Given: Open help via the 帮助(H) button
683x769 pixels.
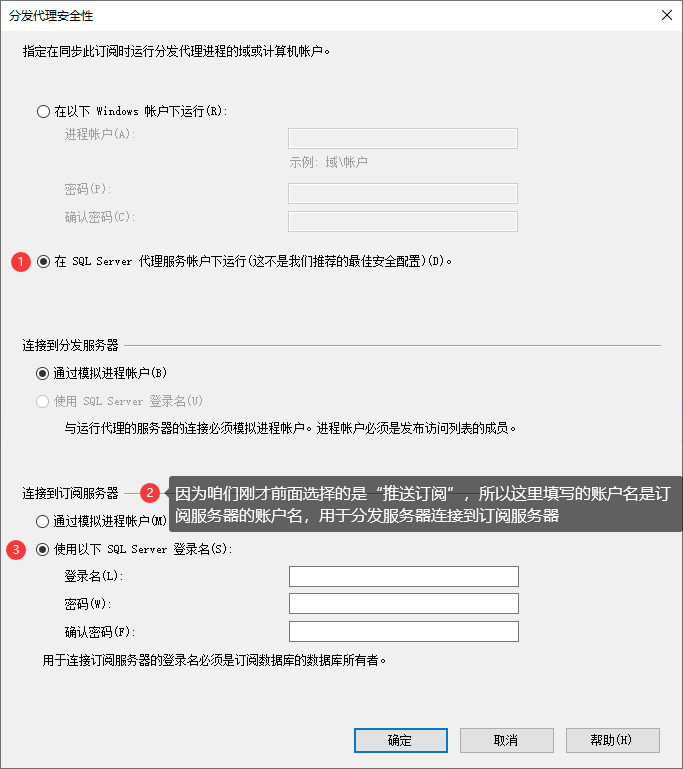Looking at the screenshot, I should click(612, 741).
